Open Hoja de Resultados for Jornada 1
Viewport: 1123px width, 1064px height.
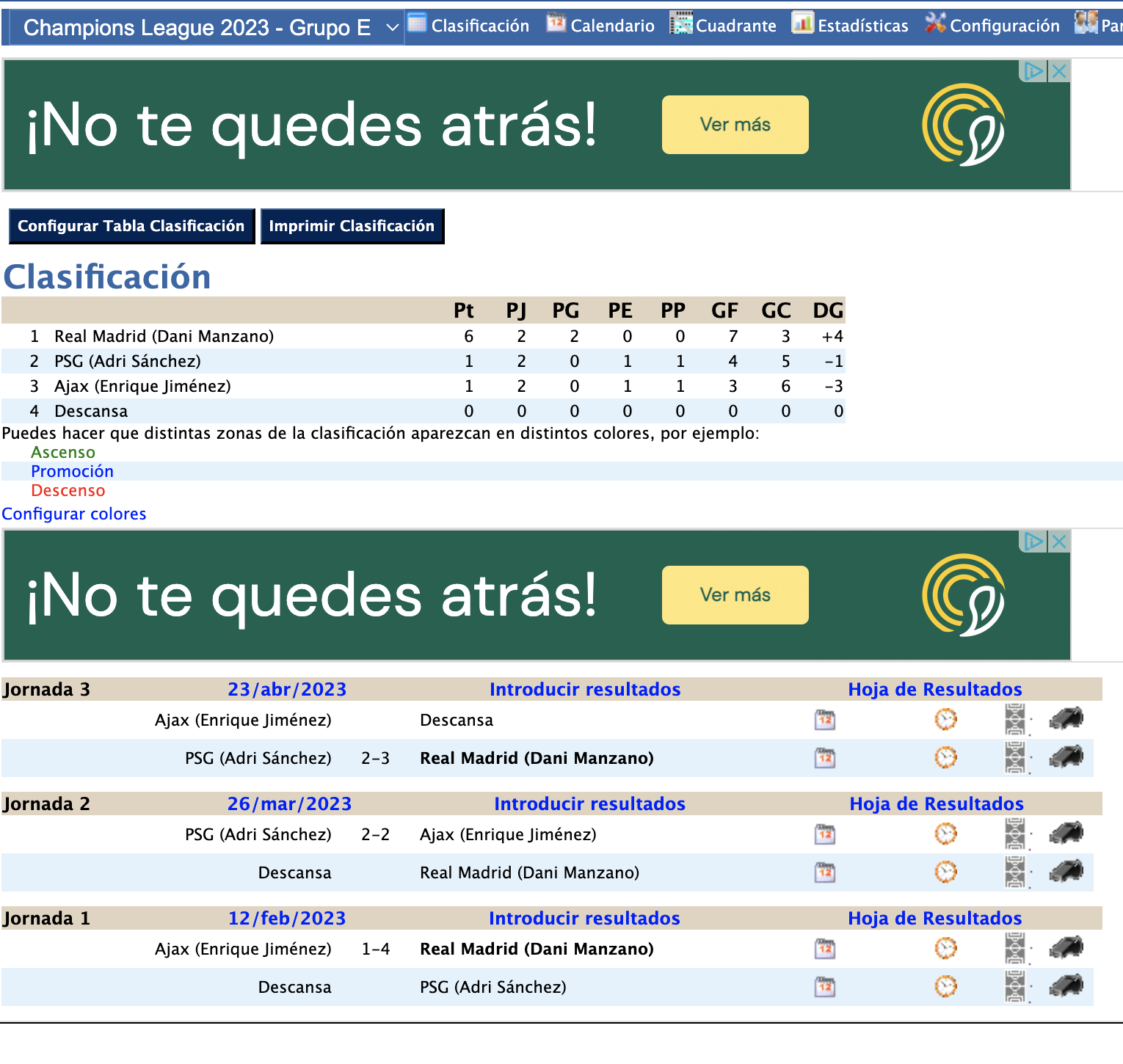click(934, 918)
